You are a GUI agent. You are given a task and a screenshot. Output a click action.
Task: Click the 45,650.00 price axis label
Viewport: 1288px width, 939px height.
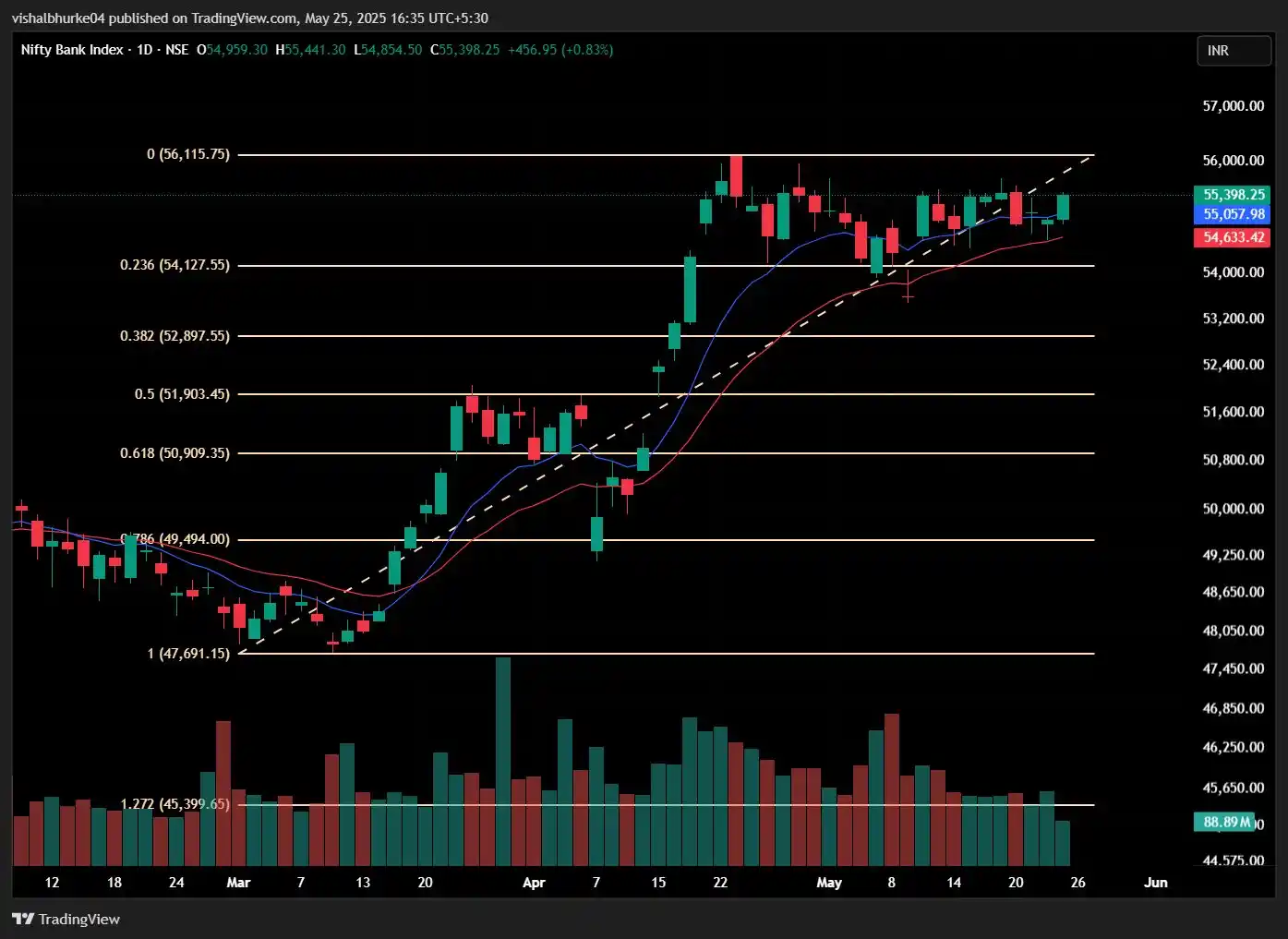pyautogui.click(x=1233, y=788)
